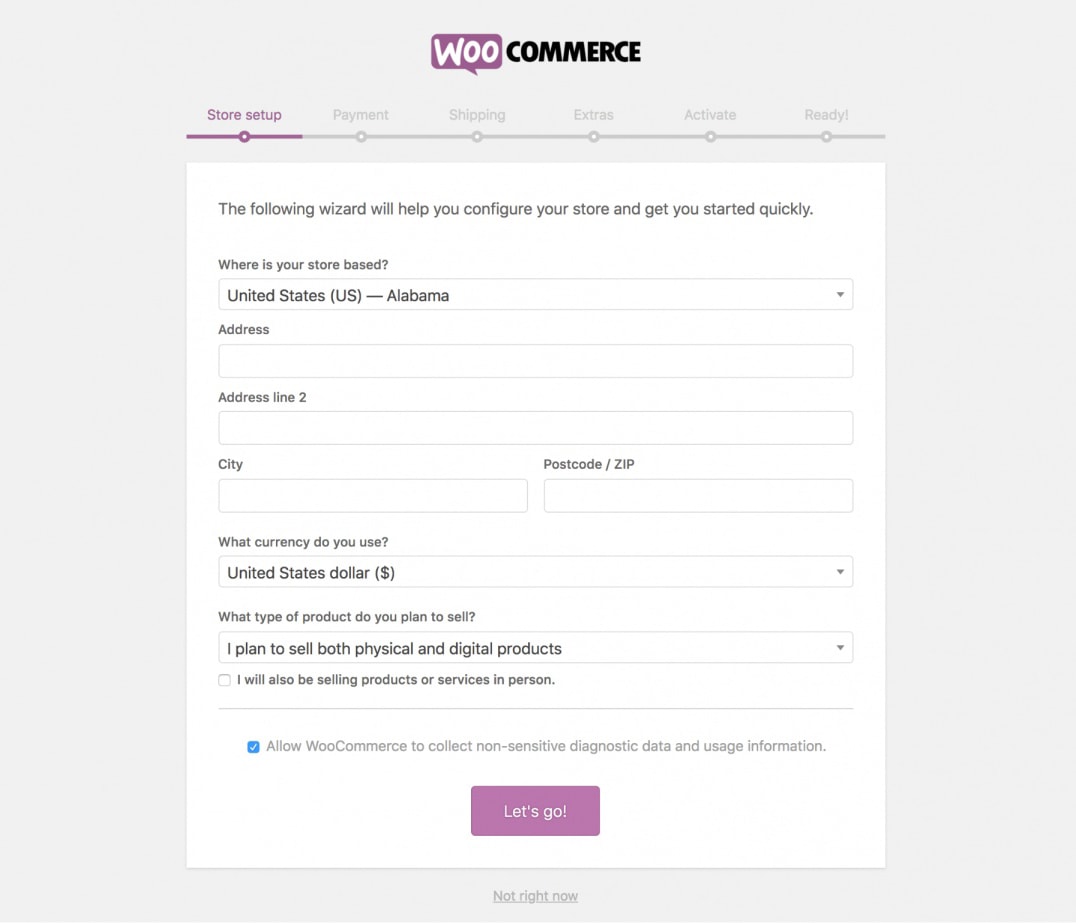Open the currency selection dropdown
This screenshot has width=1076, height=923.
tap(535, 571)
